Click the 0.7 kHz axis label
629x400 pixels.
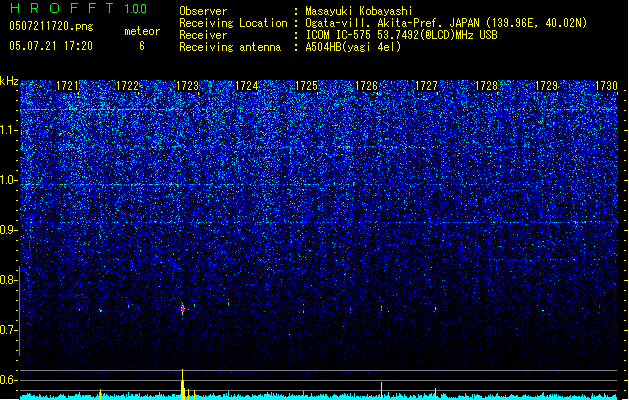9,330
